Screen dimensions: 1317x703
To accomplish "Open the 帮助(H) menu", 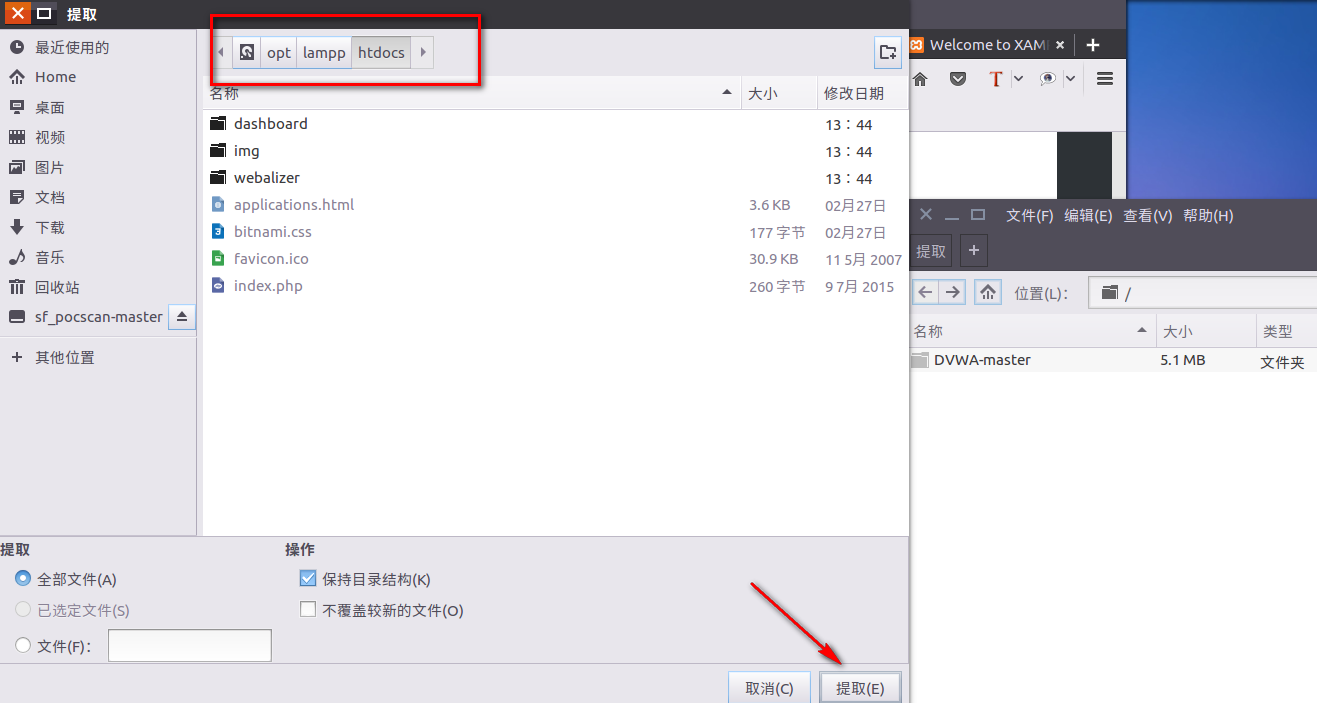I will (x=1208, y=216).
